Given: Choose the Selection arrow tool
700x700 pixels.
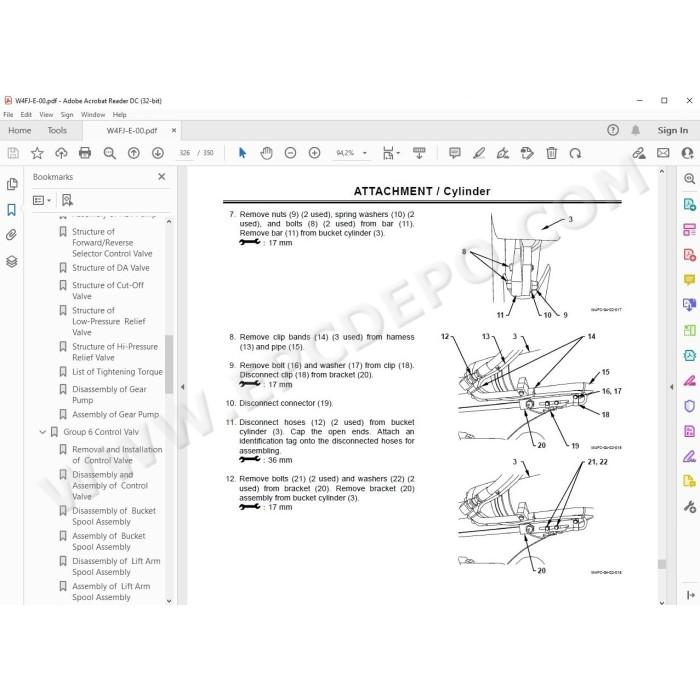Looking at the screenshot, I should (x=242, y=153).
